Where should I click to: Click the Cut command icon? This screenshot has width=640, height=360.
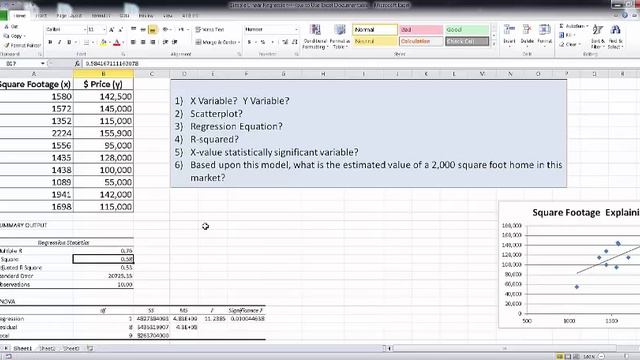pyautogui.click(x=7, y=26)
